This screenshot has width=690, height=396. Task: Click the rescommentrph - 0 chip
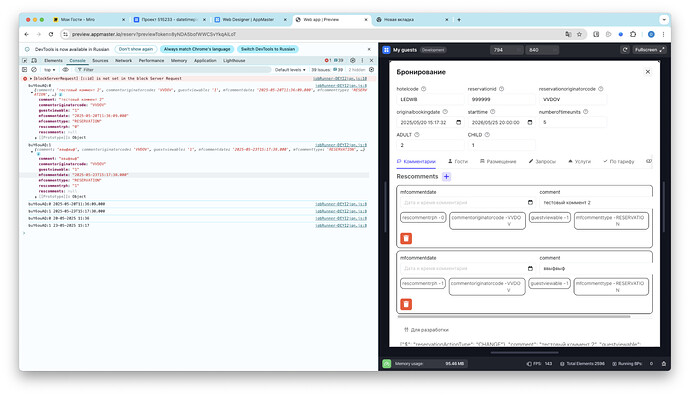423,217
